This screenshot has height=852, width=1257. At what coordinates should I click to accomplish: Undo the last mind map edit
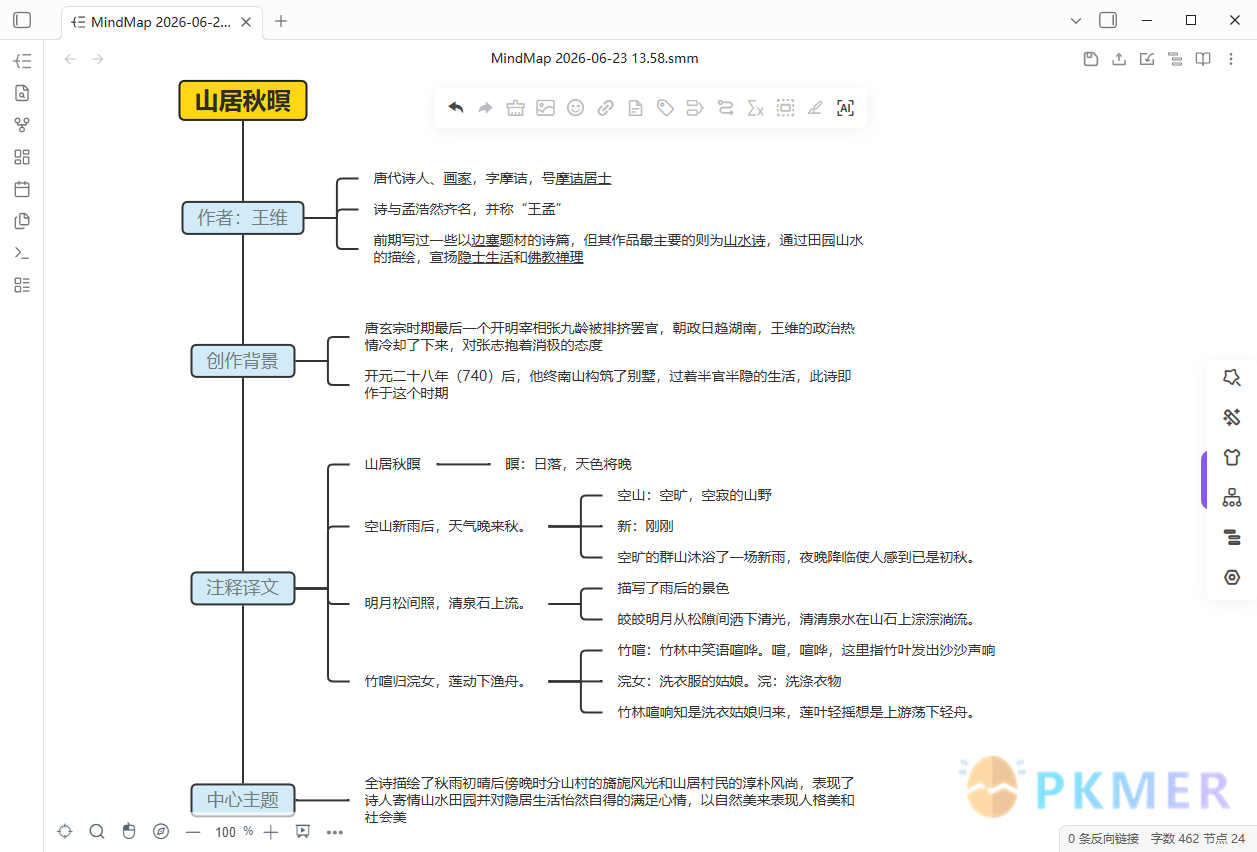pos(455,108)
